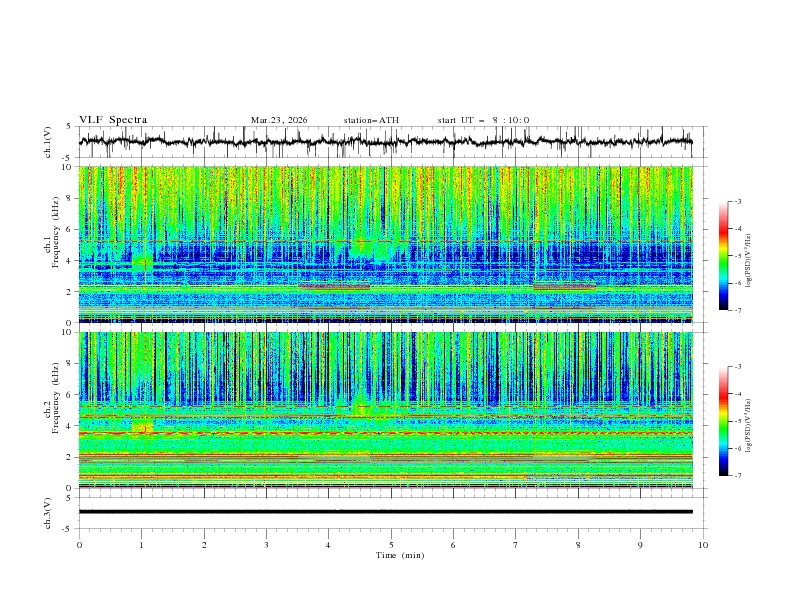Click the "ch.3(V)" waveform axis label
This screenshot has height=612, width=792.
click(x=48, y=513)
